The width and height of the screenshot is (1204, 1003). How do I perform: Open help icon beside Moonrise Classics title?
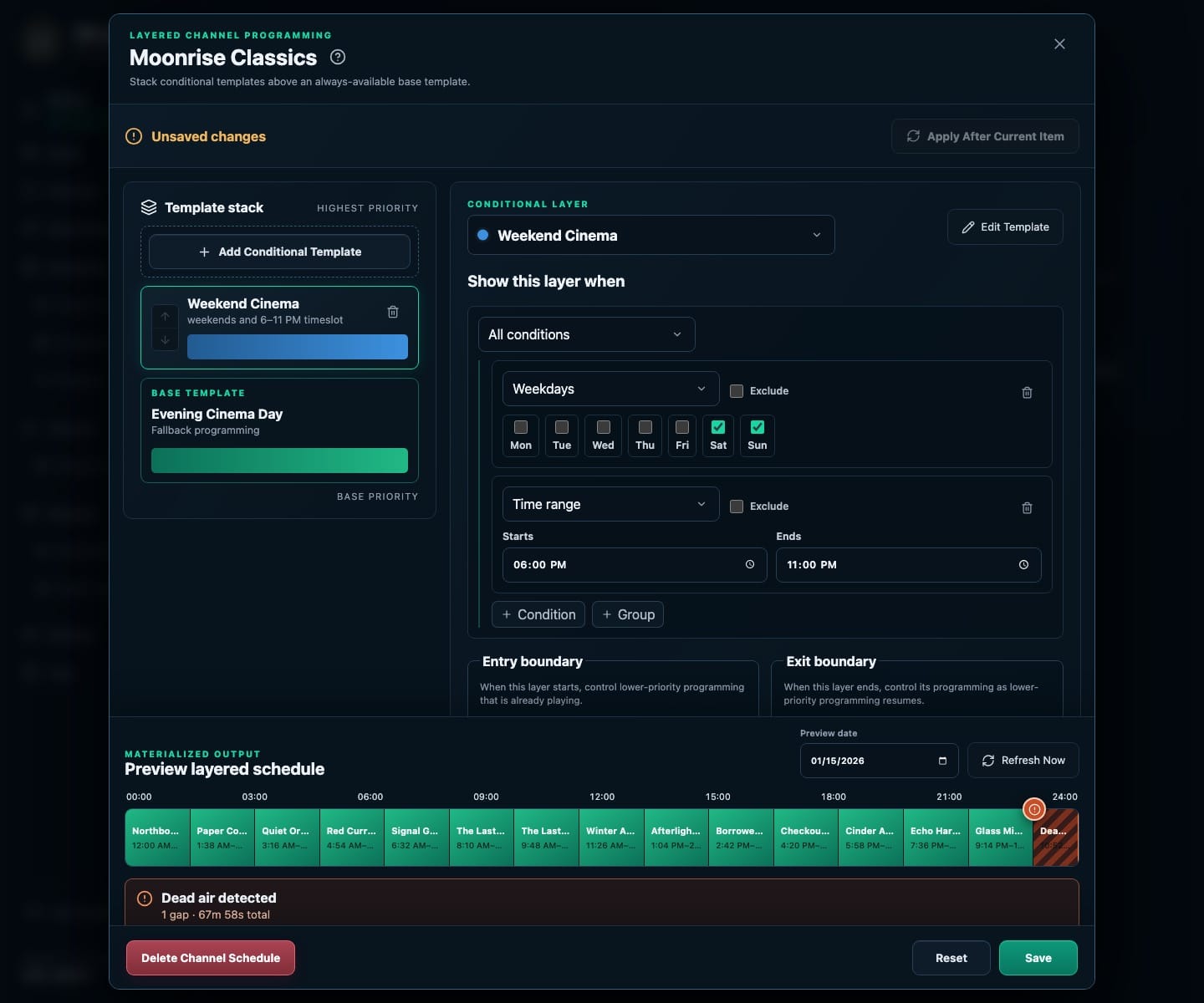point(338,57)
